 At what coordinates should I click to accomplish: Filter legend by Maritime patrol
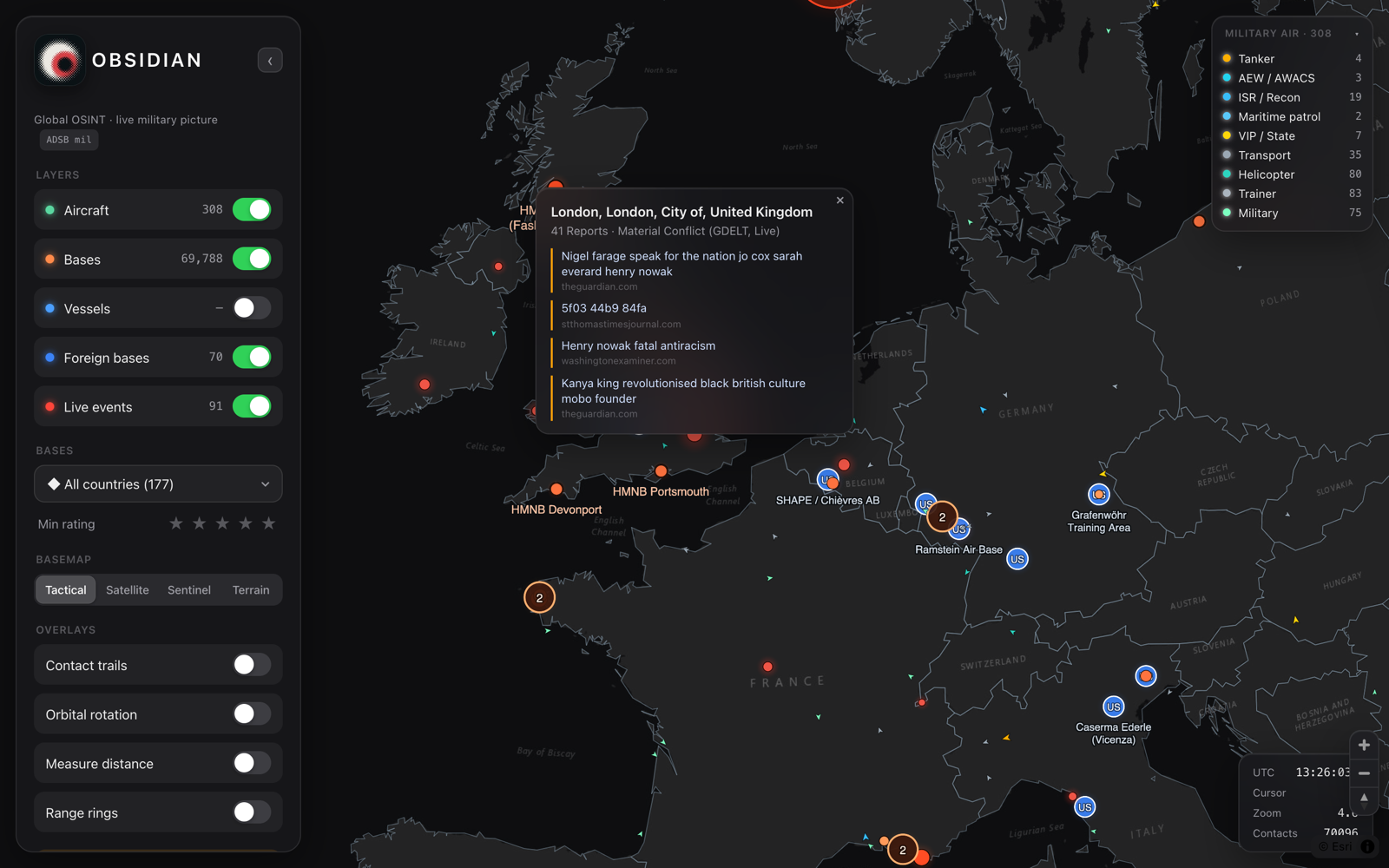pyautogui.click(x=1291, y=116)
